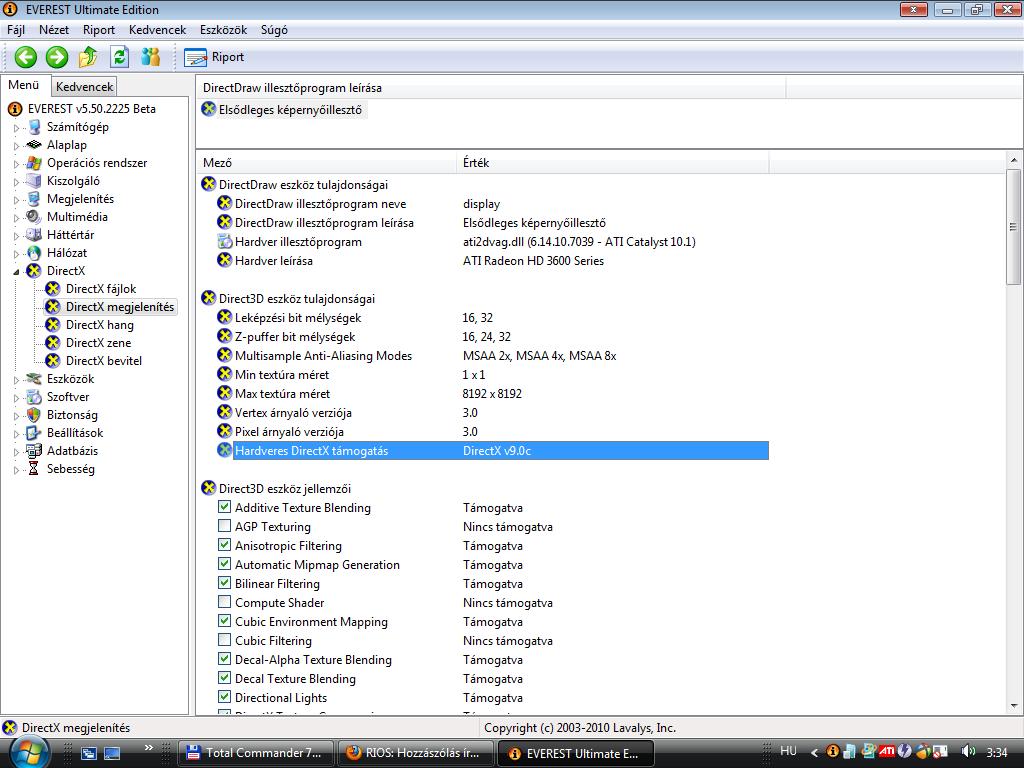This screenshot has width=1024, height=768.
Task: Open the users/report wizard toolbar icon
Action: [x=151, y=57]
